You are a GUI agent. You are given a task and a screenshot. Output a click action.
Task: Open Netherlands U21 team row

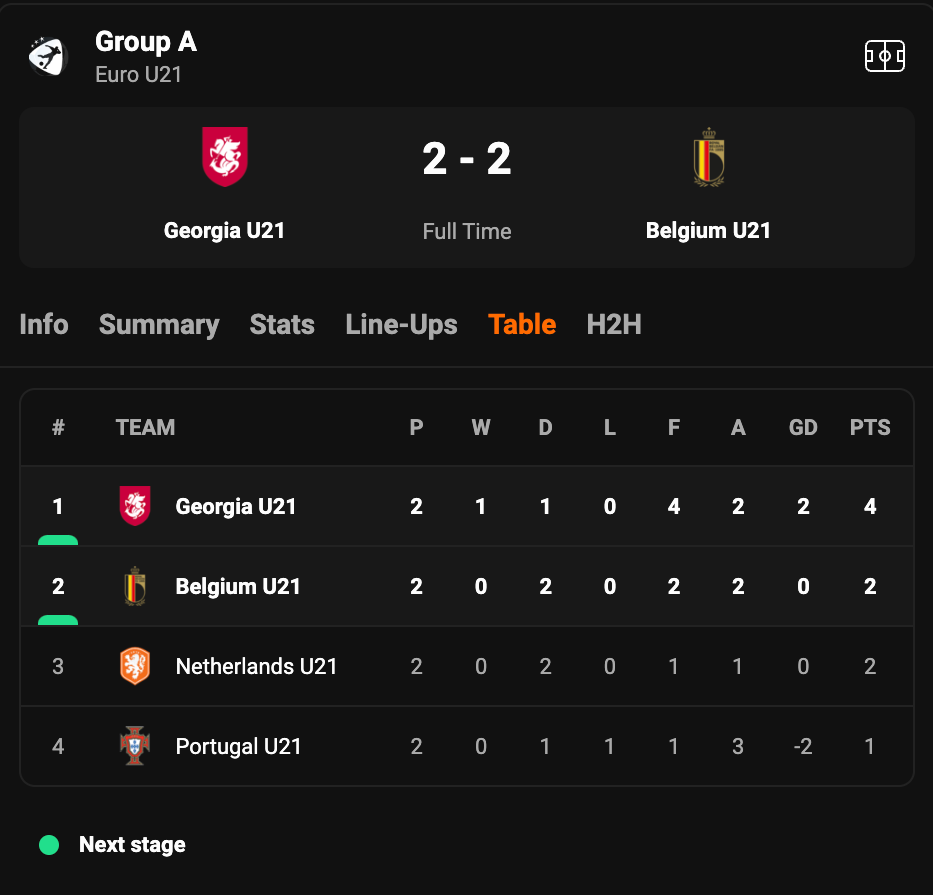(x=467, y=666)
